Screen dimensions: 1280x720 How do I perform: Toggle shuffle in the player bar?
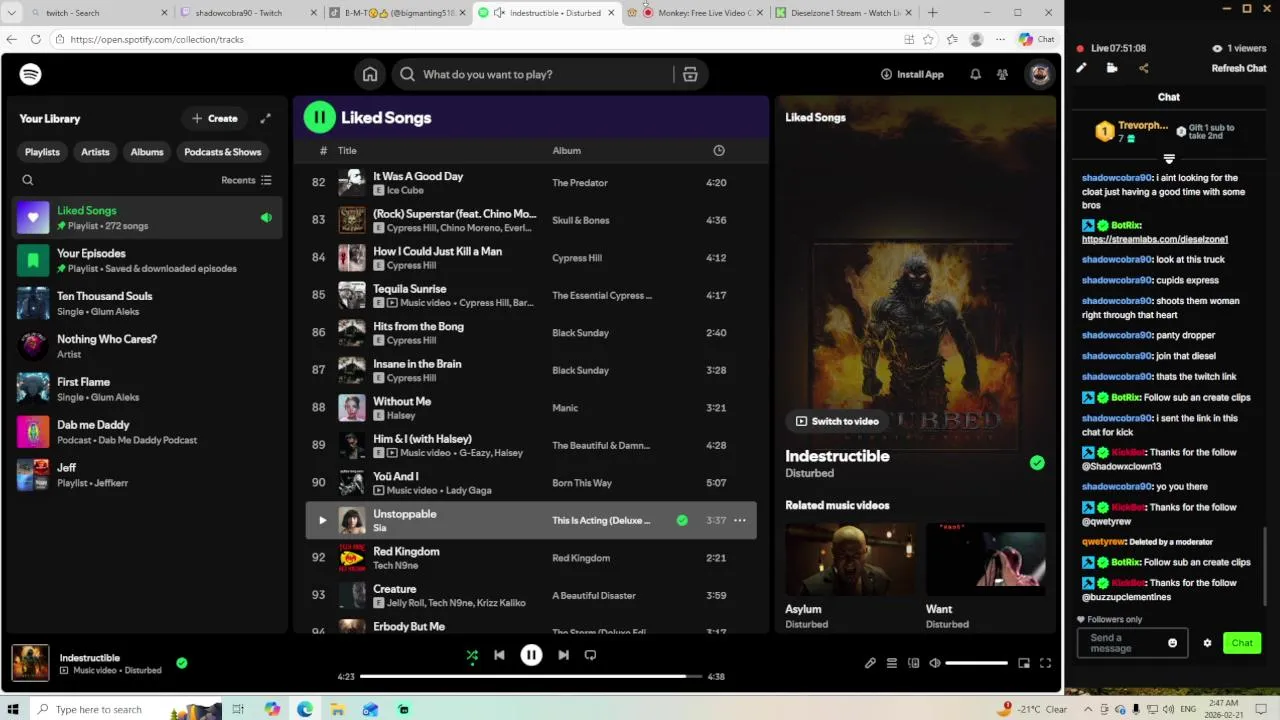coord(472,655)
